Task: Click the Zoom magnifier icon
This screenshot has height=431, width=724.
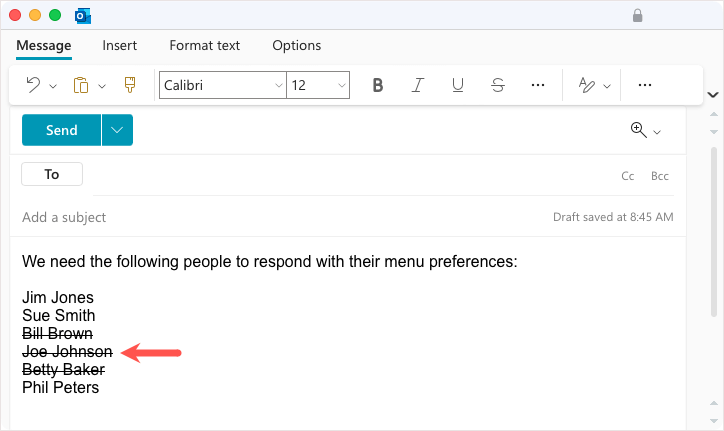Action: 638,130
